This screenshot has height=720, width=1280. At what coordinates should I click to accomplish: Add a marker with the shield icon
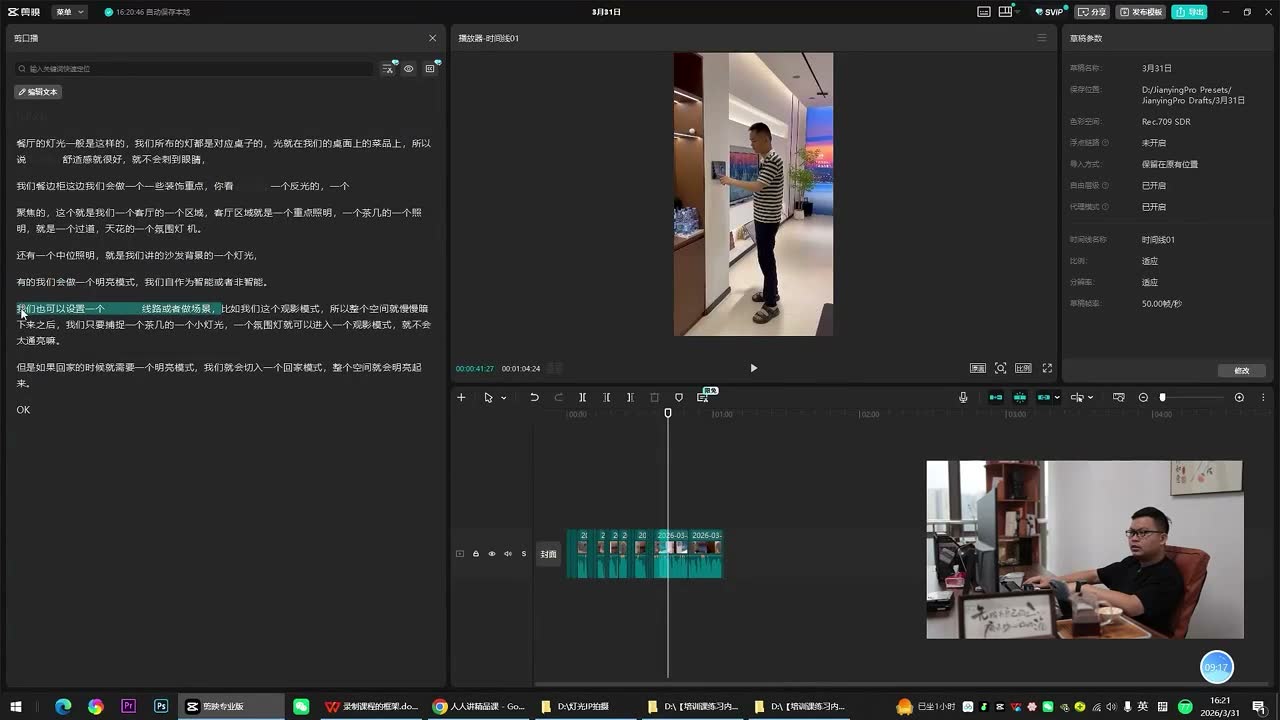[679, 397]
